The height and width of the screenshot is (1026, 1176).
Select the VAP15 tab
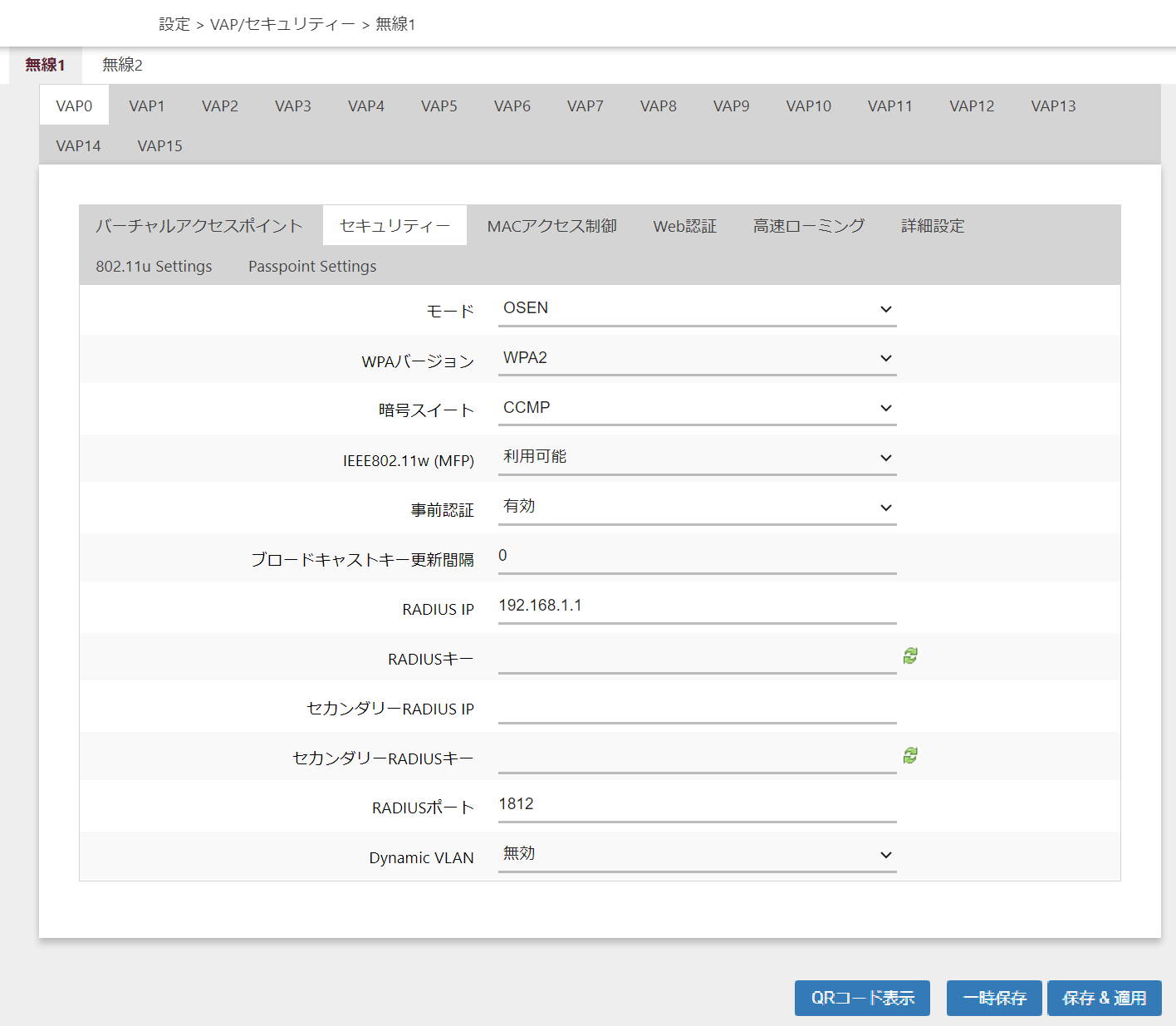point(159,146)
